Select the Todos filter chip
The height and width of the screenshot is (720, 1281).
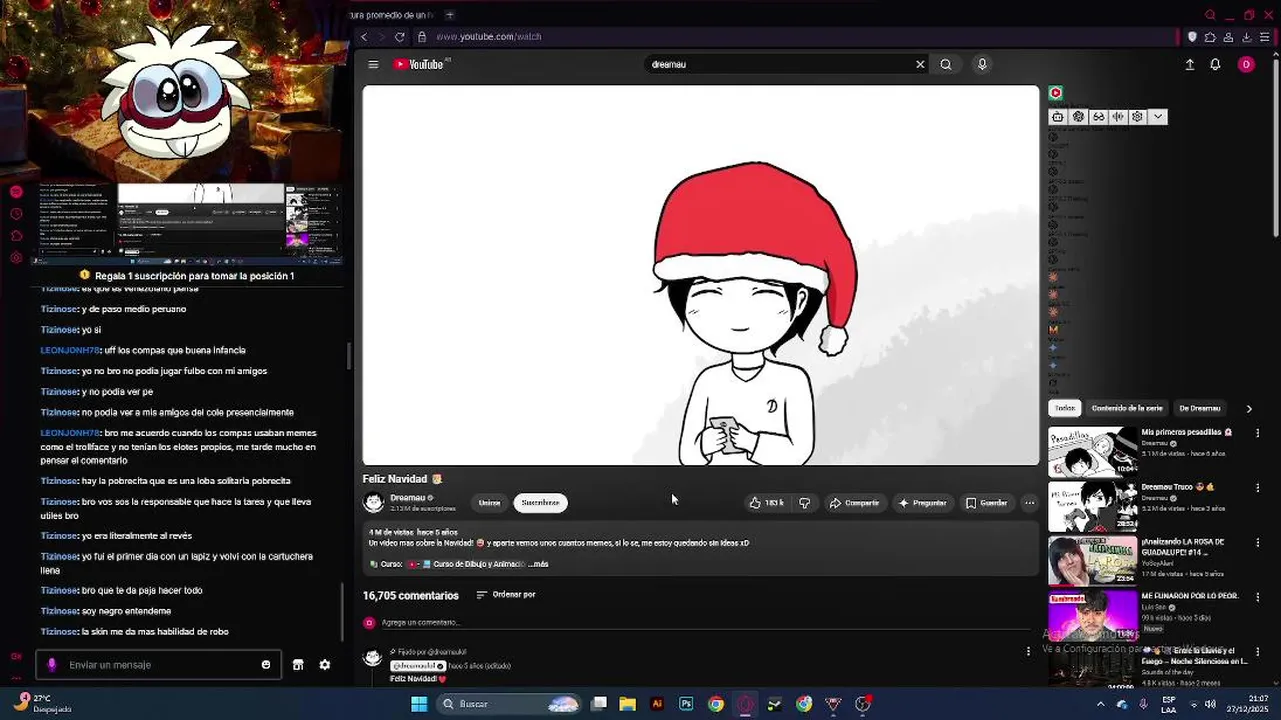1065,408
